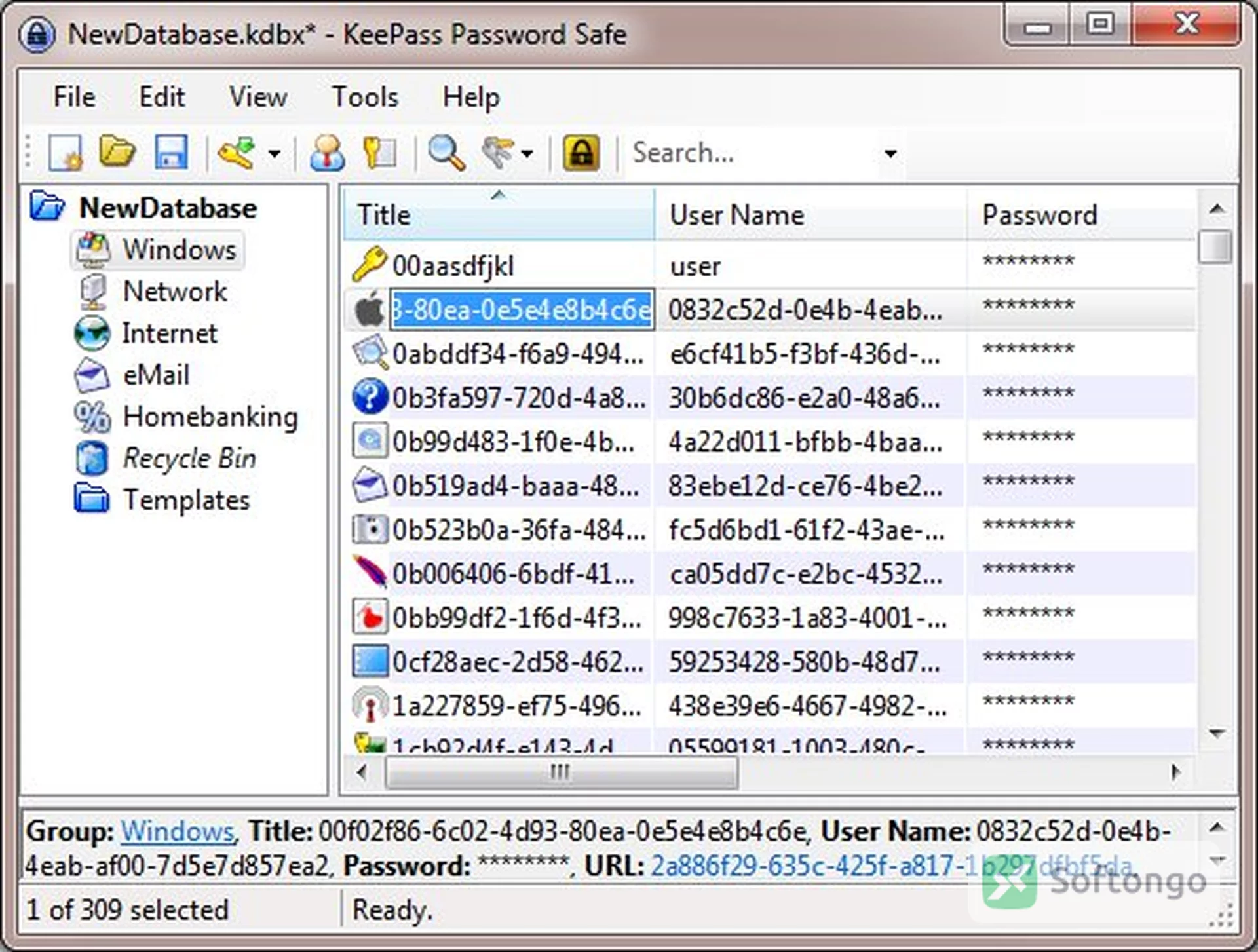Image resolution: width=1258 pixels, height=952 pixels.
Task: Open the View menu
Action: pos(258,97)
